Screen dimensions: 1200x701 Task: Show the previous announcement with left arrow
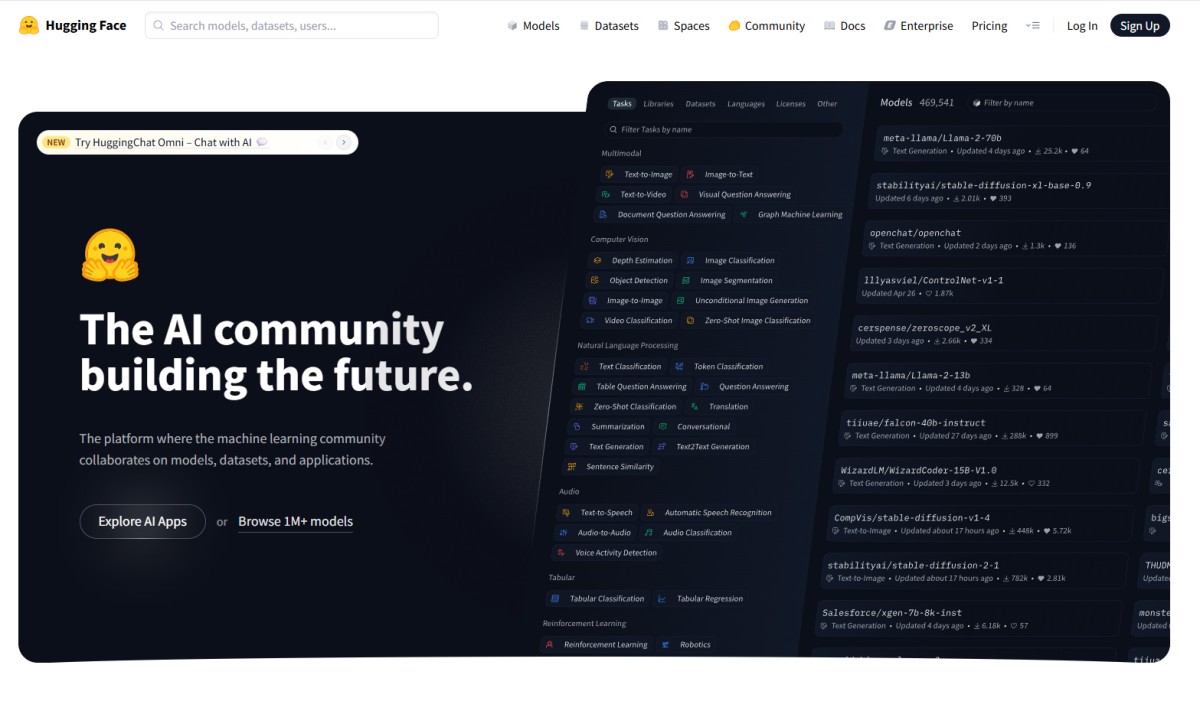pos(324,143)
